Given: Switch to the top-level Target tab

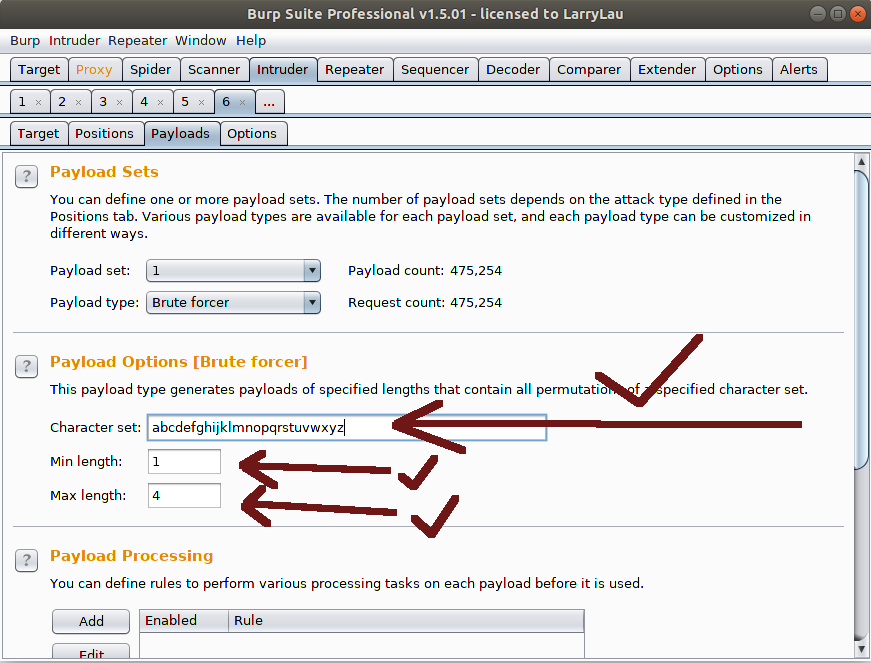Looking at the screenshot, I should point(39,69).
